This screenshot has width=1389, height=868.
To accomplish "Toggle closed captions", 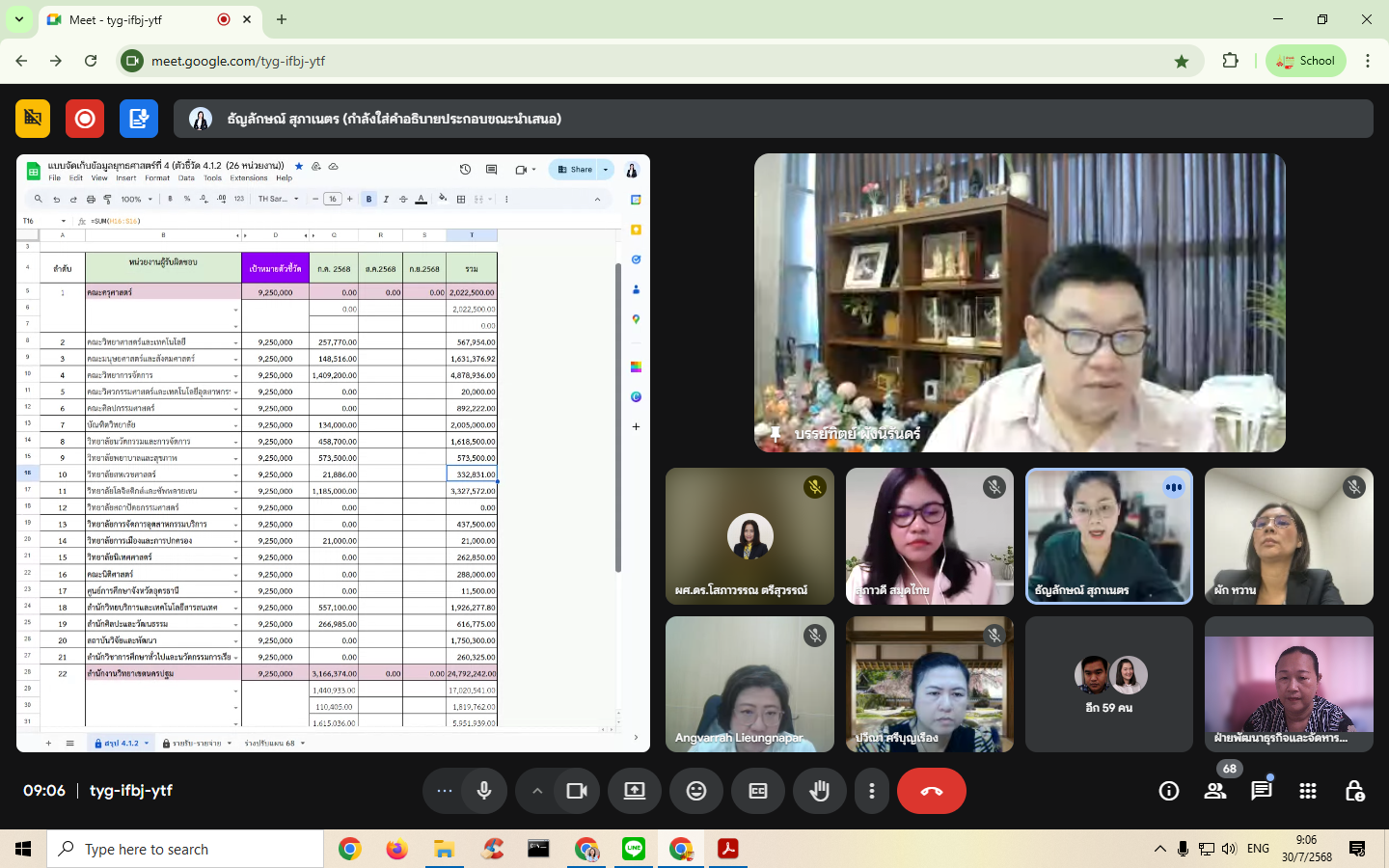I will pyautogui.click(x=758, y=791).
